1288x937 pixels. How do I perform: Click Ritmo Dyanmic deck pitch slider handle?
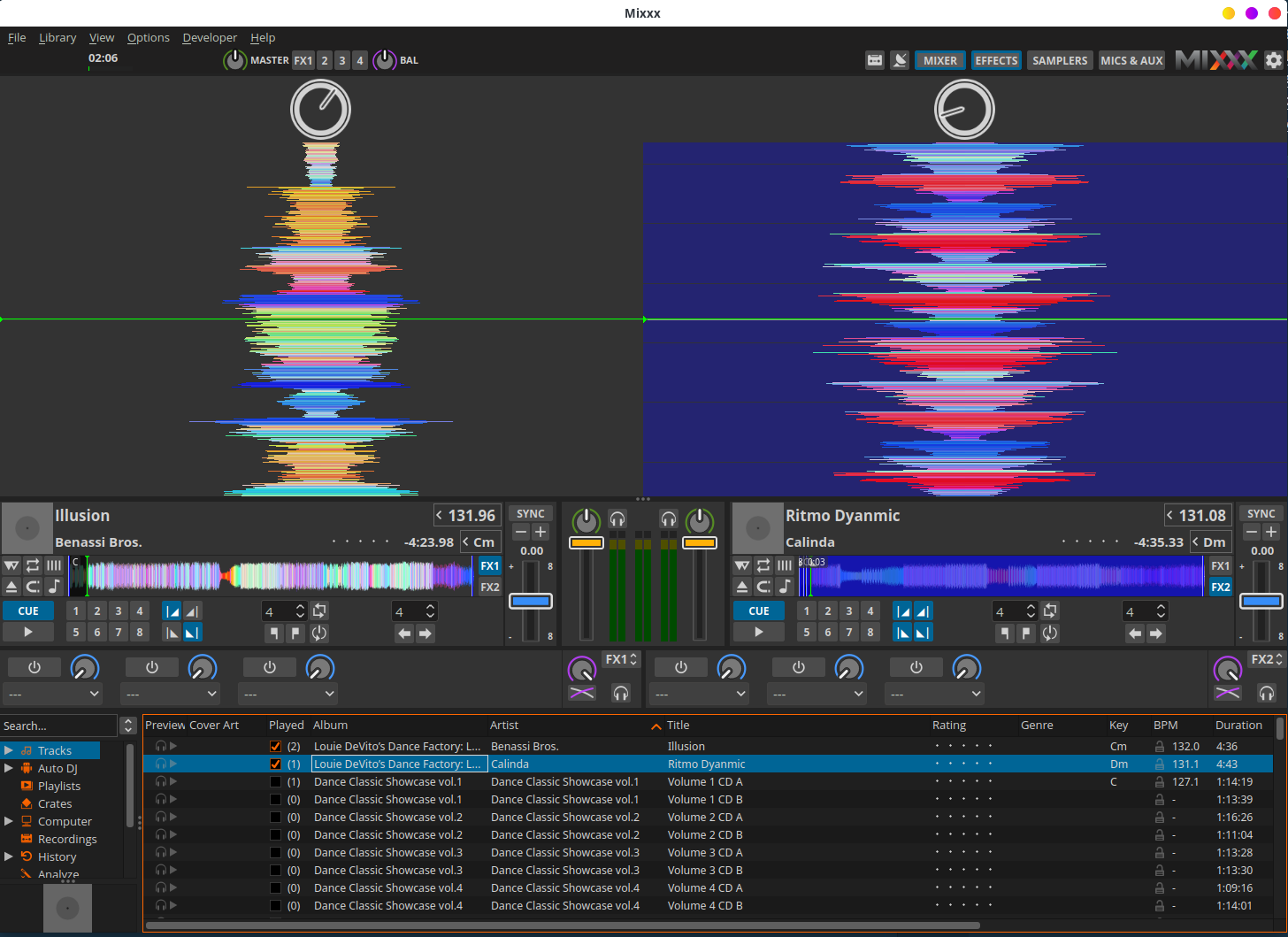[x=1261, y=601]
